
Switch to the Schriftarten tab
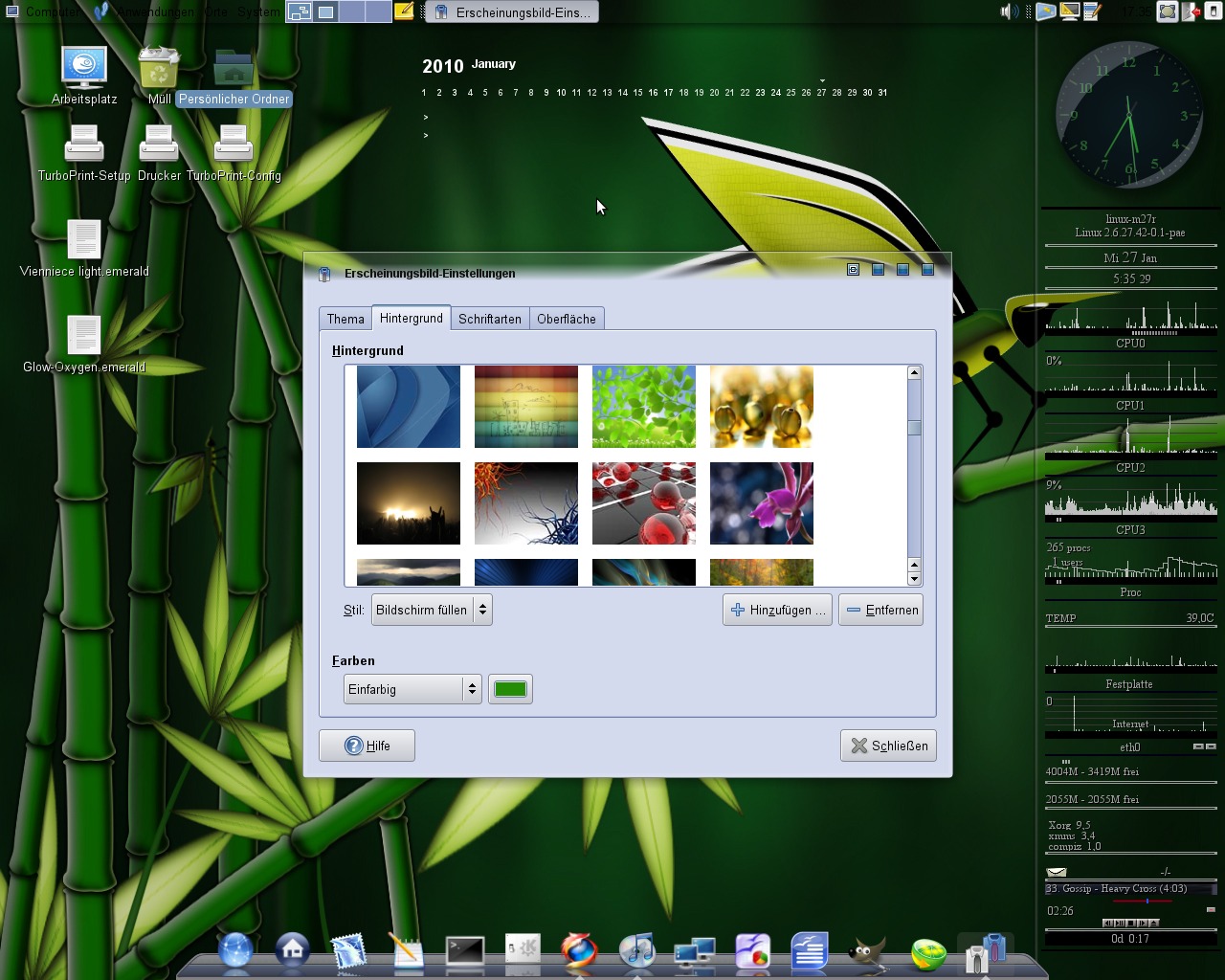point(490,319)
